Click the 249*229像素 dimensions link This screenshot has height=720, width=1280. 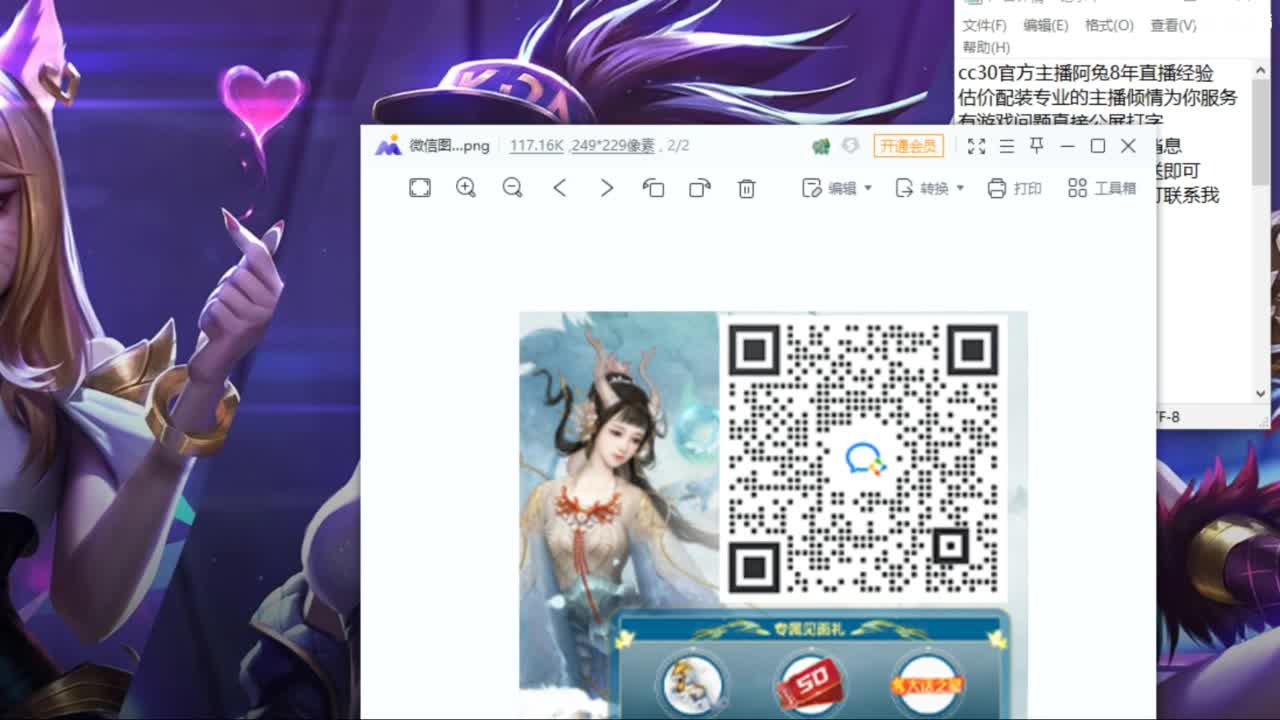pyautogui.click(x=613, y=146)
